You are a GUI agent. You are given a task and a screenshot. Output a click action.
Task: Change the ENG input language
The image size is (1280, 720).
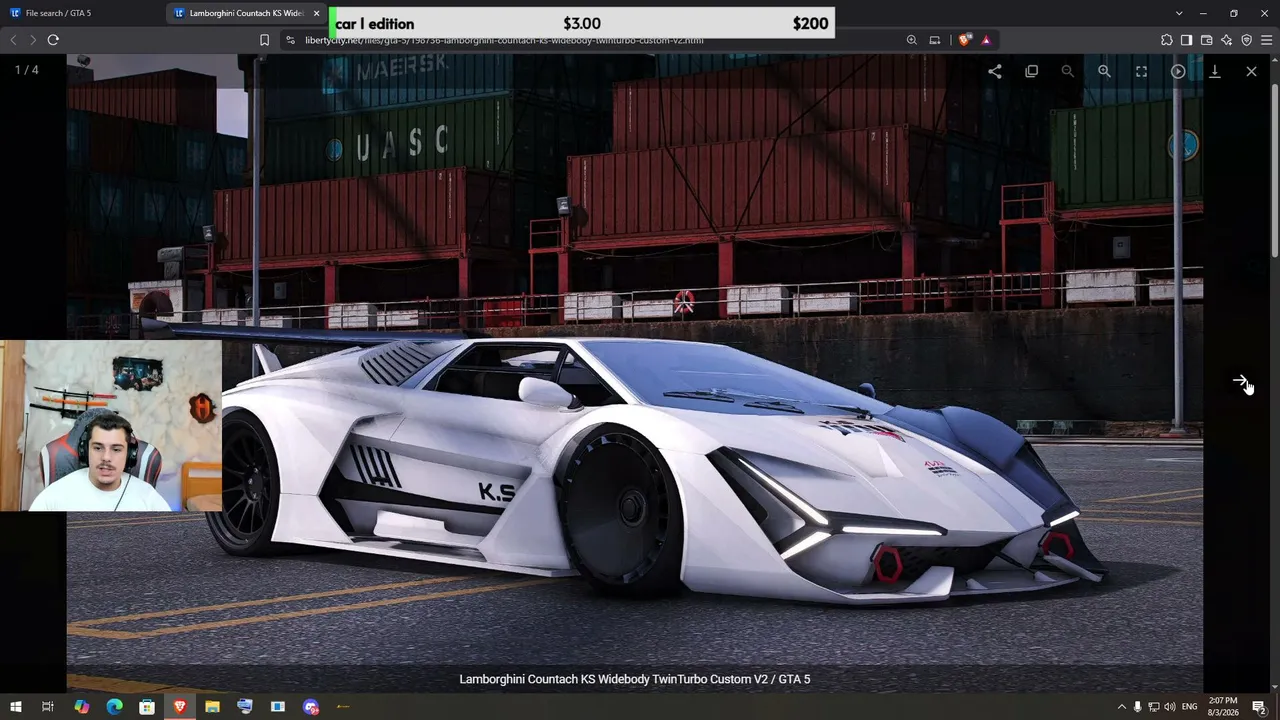(x=1190, y=707)
